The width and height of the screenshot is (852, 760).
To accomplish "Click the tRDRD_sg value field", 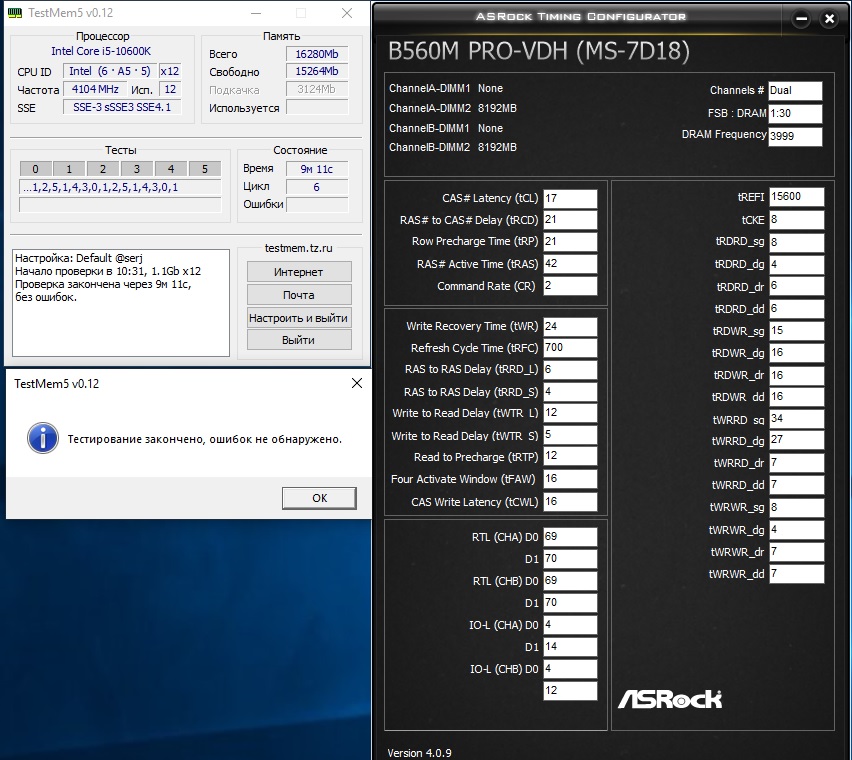I will coord(797,242).
